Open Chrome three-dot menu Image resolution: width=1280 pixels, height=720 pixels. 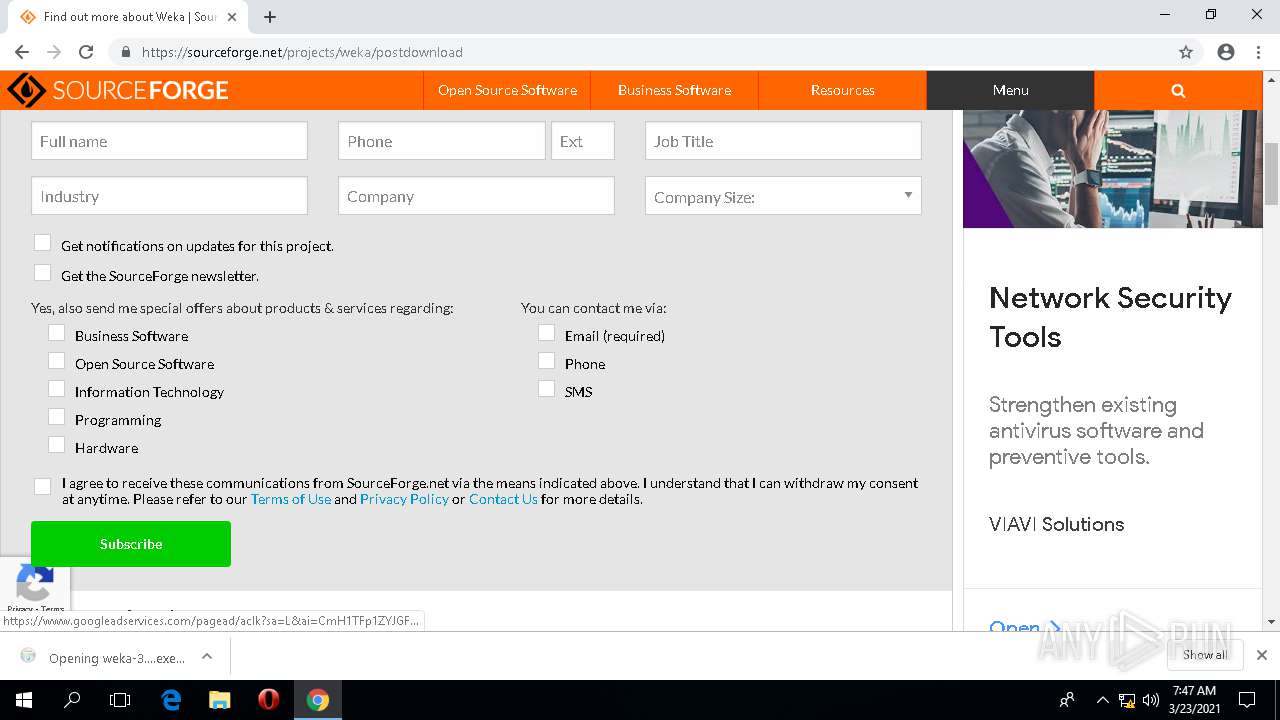click(x=1258, y=52)
